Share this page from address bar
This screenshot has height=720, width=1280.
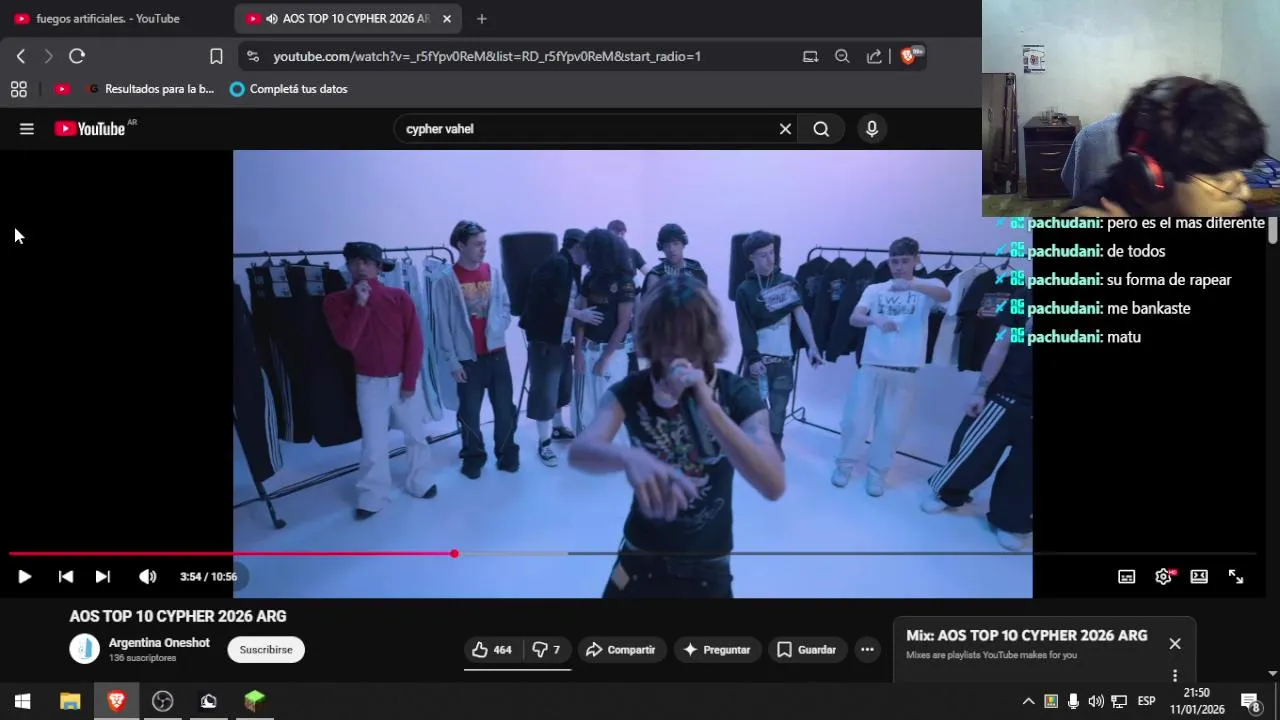874,57
